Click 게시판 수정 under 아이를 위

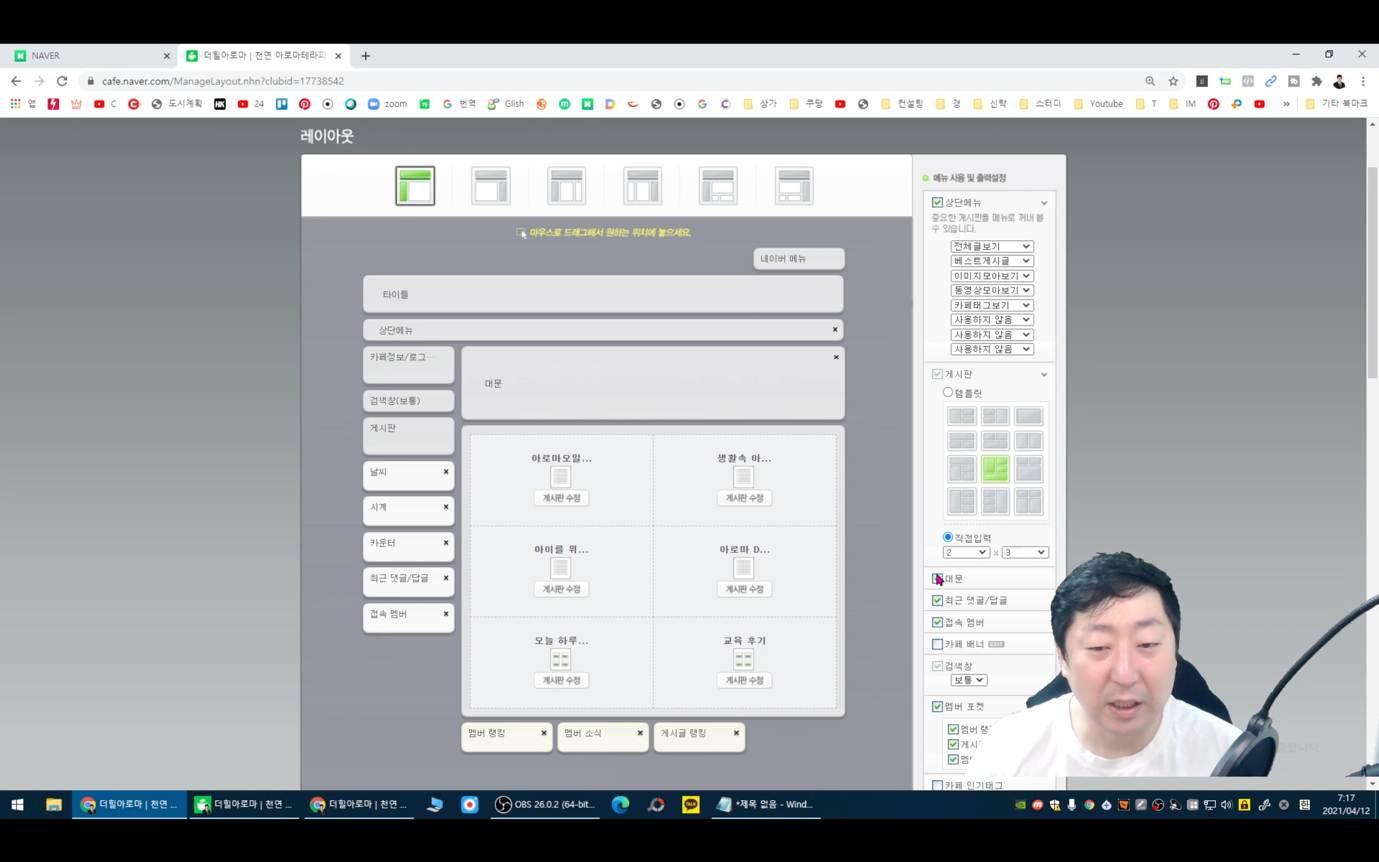pyautogui.click(x=561, y=589)
